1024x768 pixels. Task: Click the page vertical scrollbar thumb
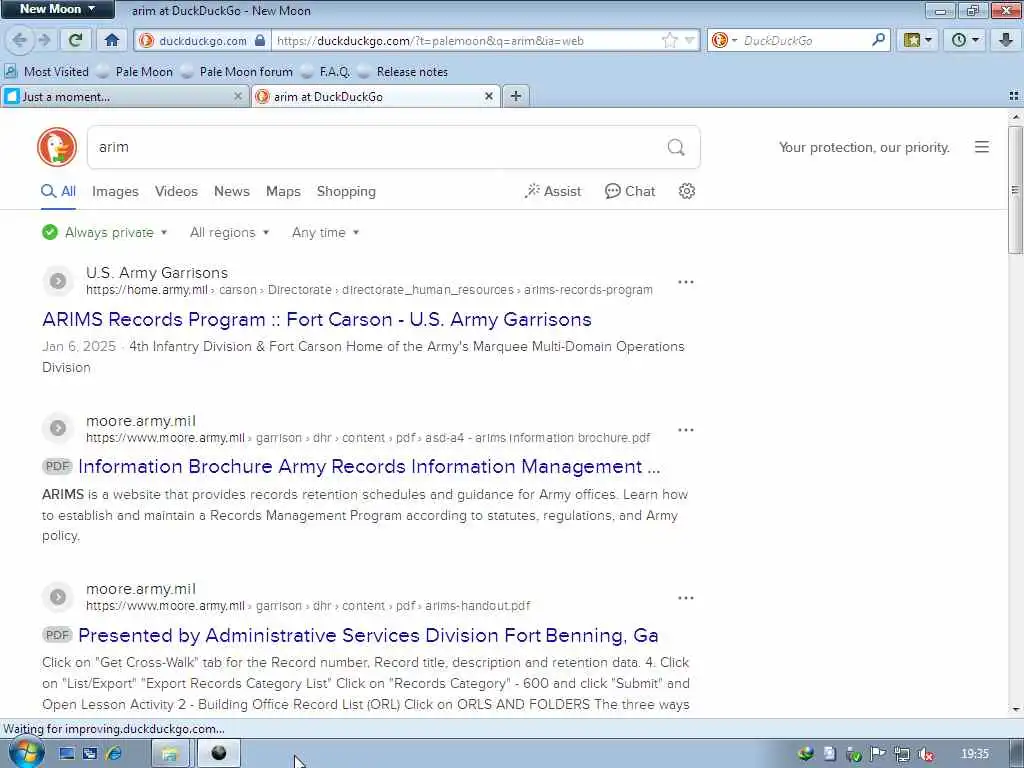click(x=1015, y=190)
